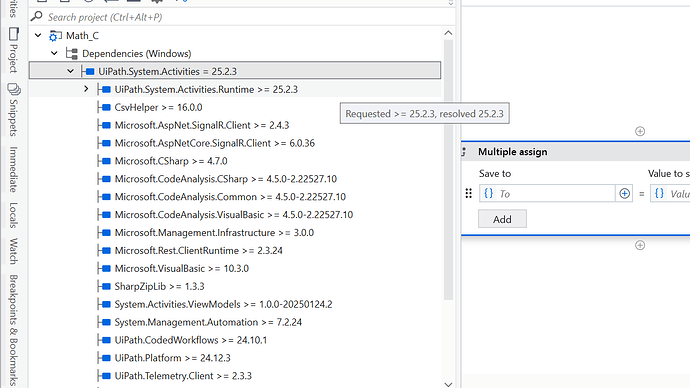Open the Snippets panel tab

tap(14, 110)
